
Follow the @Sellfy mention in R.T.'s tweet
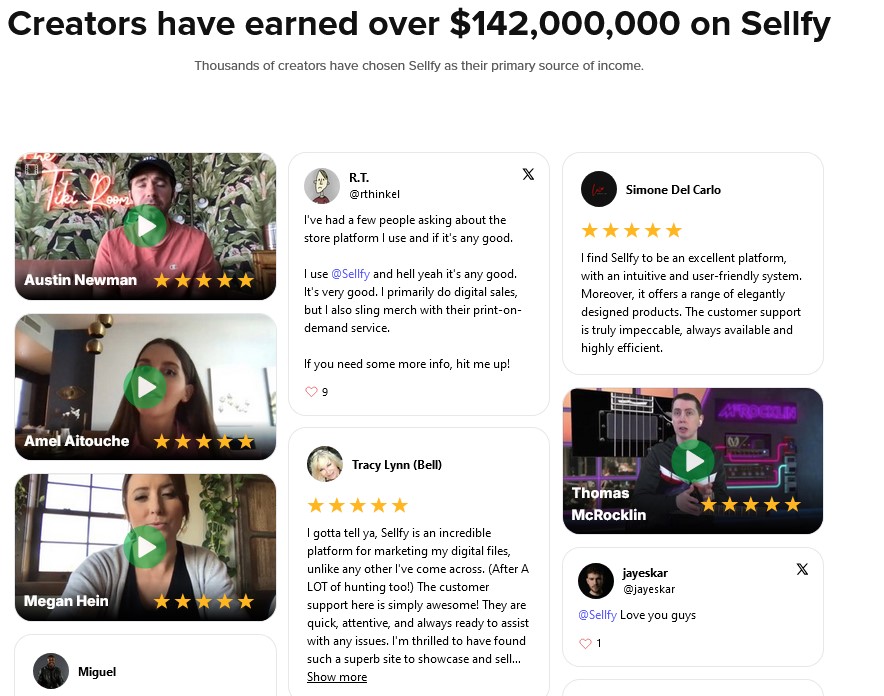350,274
